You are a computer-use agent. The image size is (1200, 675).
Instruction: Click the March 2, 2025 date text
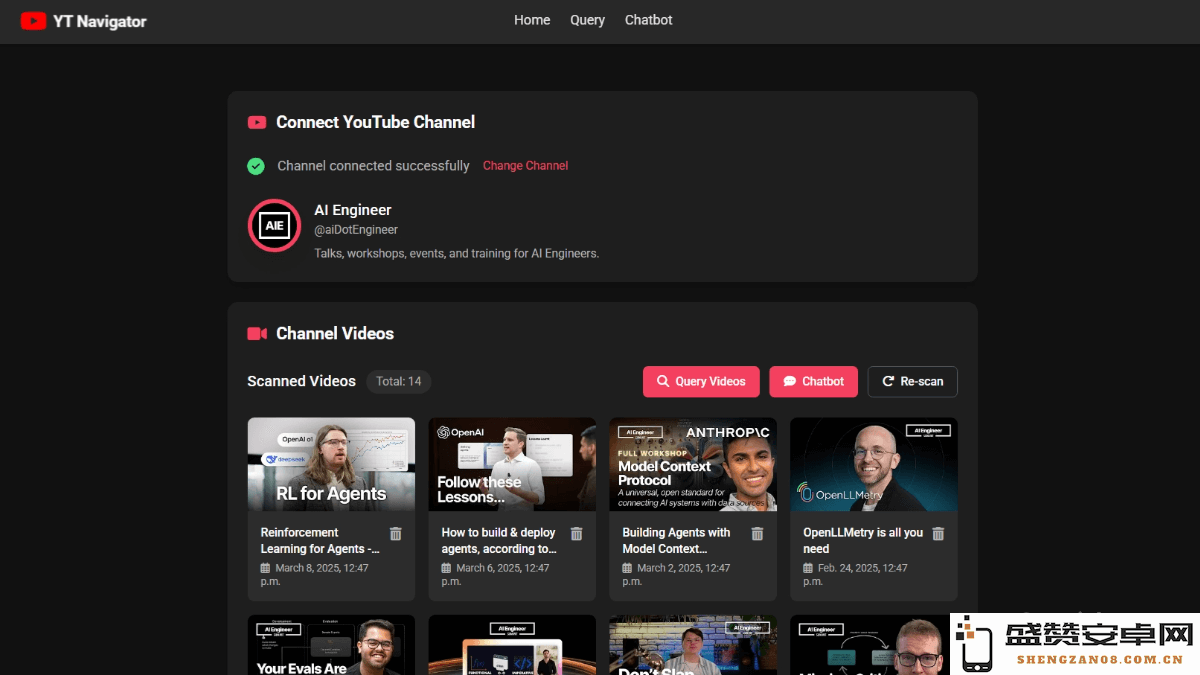pyautogui.click(x=676, y=574)
